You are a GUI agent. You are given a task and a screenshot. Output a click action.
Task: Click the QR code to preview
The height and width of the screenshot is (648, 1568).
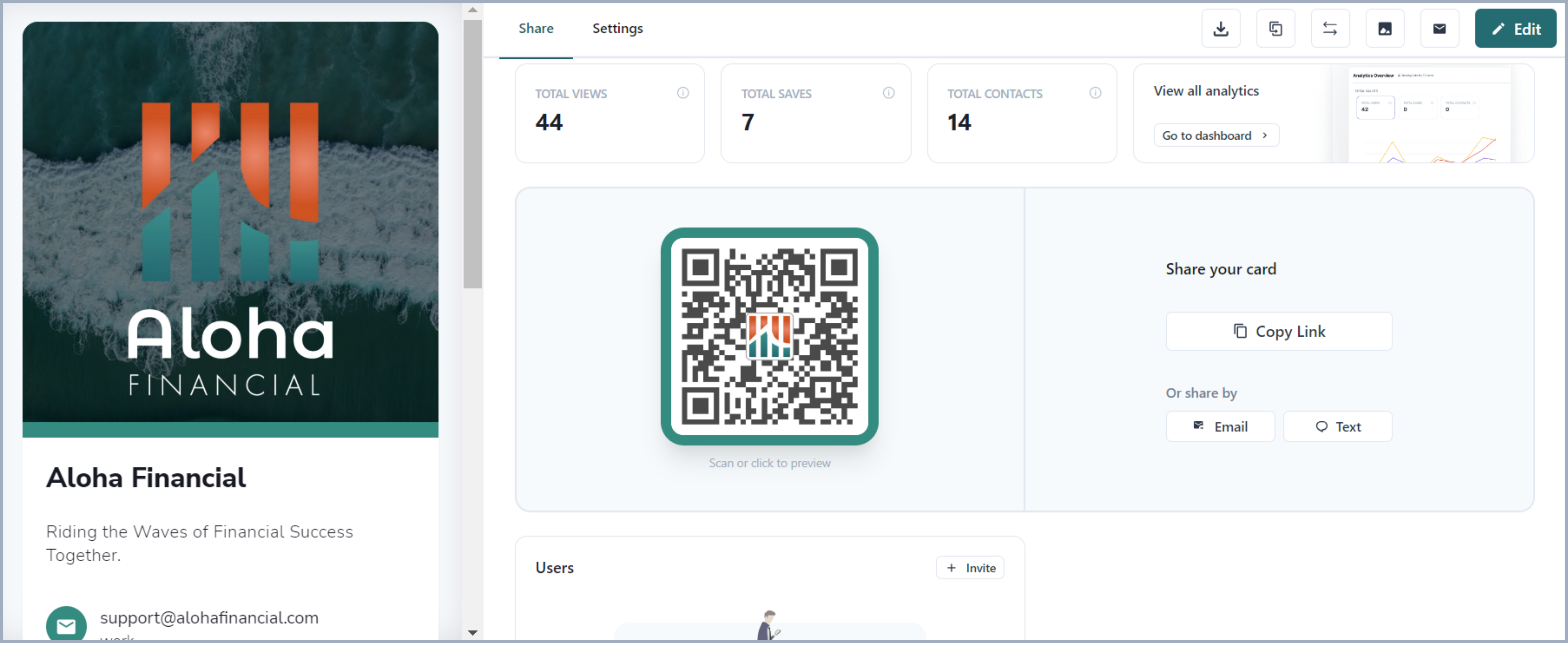coord(769,337)
